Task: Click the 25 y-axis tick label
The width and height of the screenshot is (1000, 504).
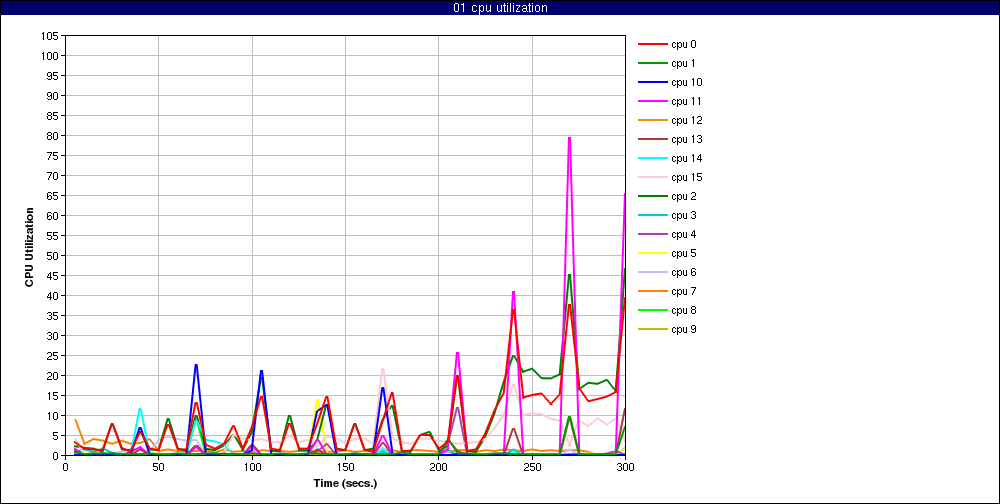Action: tap(54, 355)
